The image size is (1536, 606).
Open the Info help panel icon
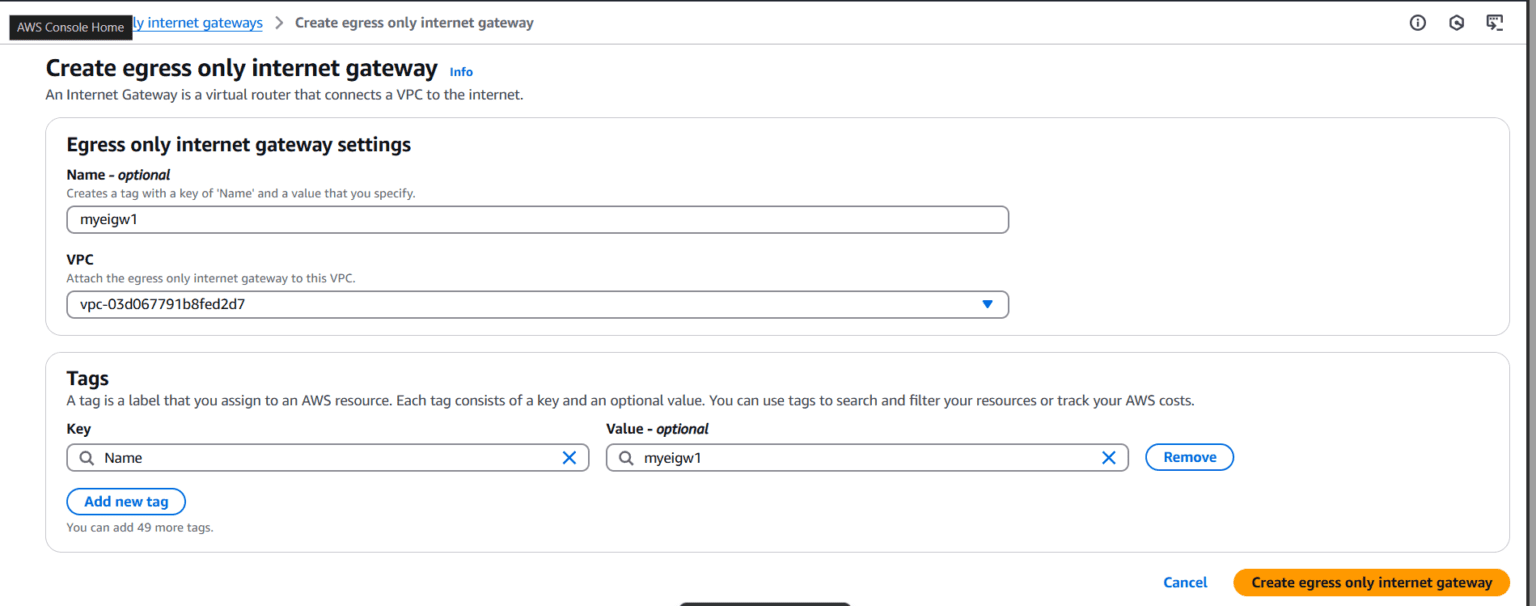pos(1417,22)
